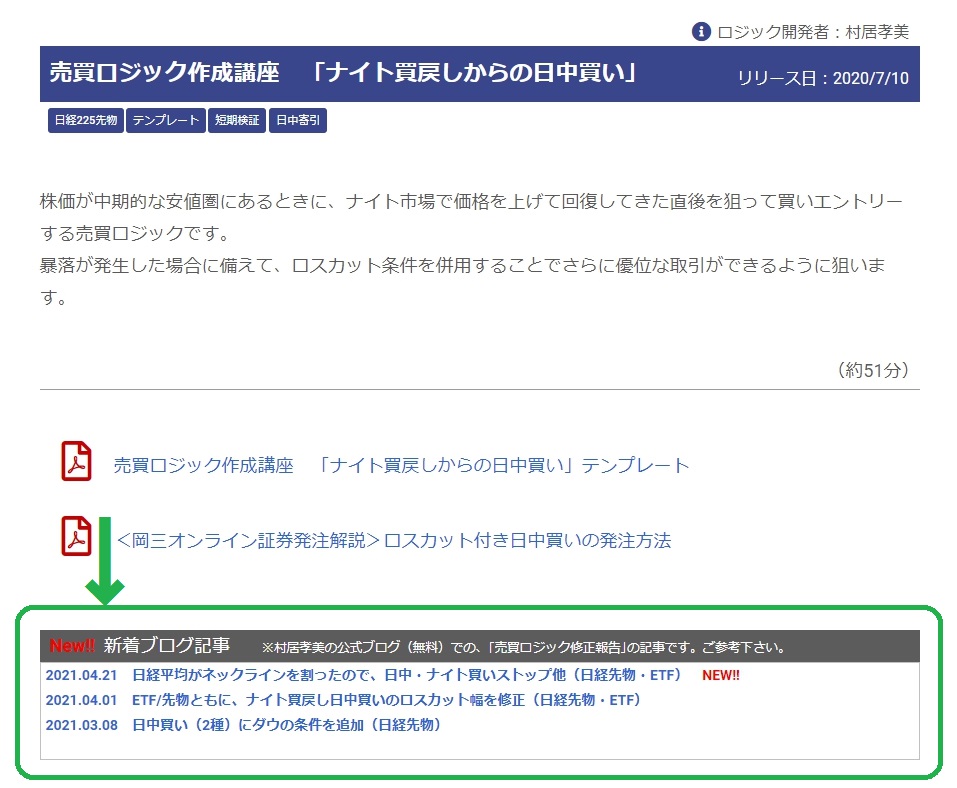
Task: Click the title 売買ロジック作成講座 banner text
Action: [x=343, y=73]
